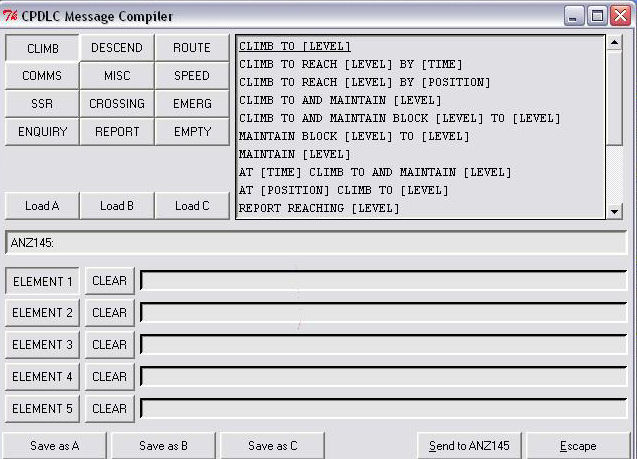
Task: Select the ENQUIRY message category
Action: click(x=42, y=132)
